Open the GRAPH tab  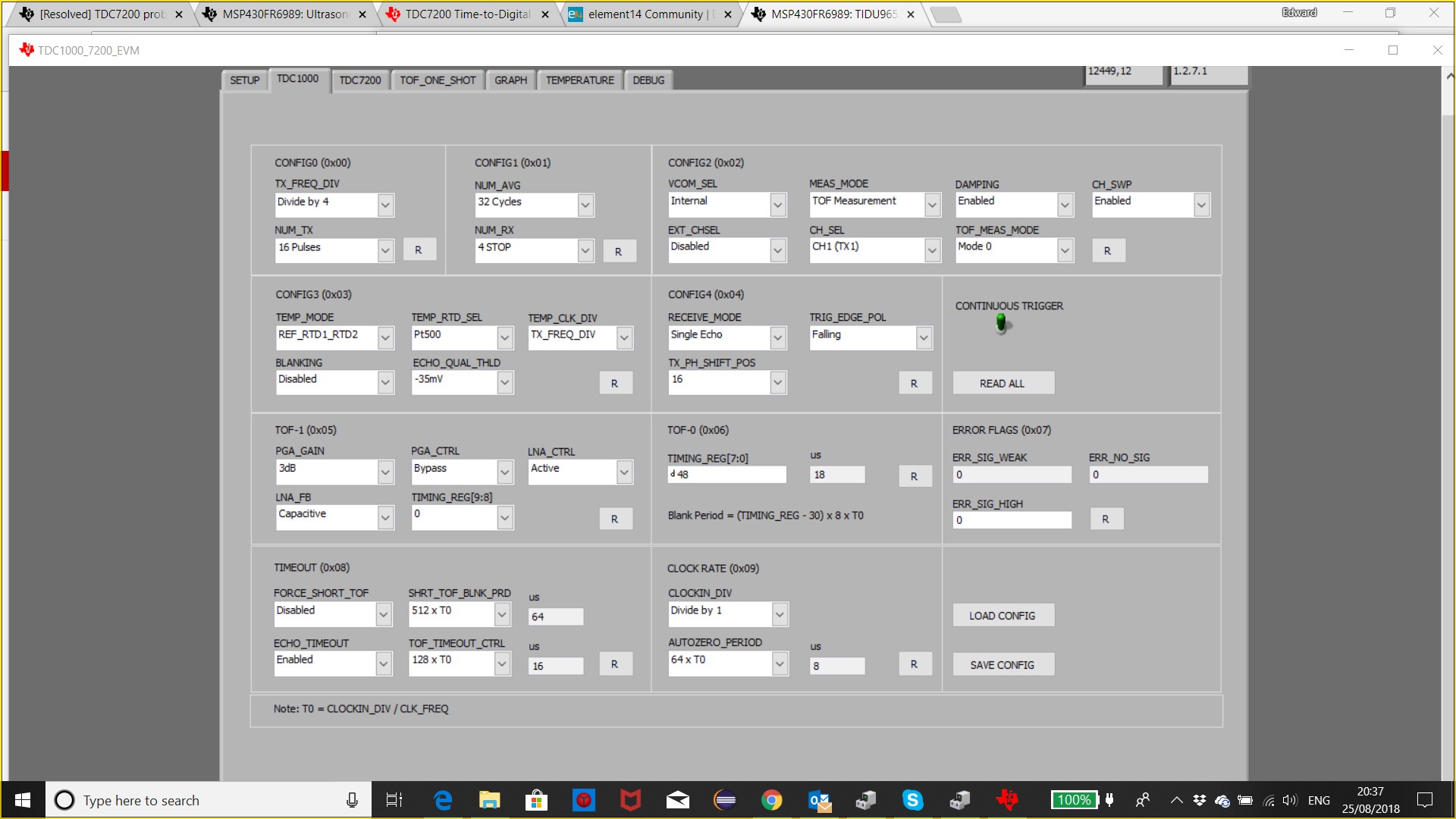(x=510, y=80)
